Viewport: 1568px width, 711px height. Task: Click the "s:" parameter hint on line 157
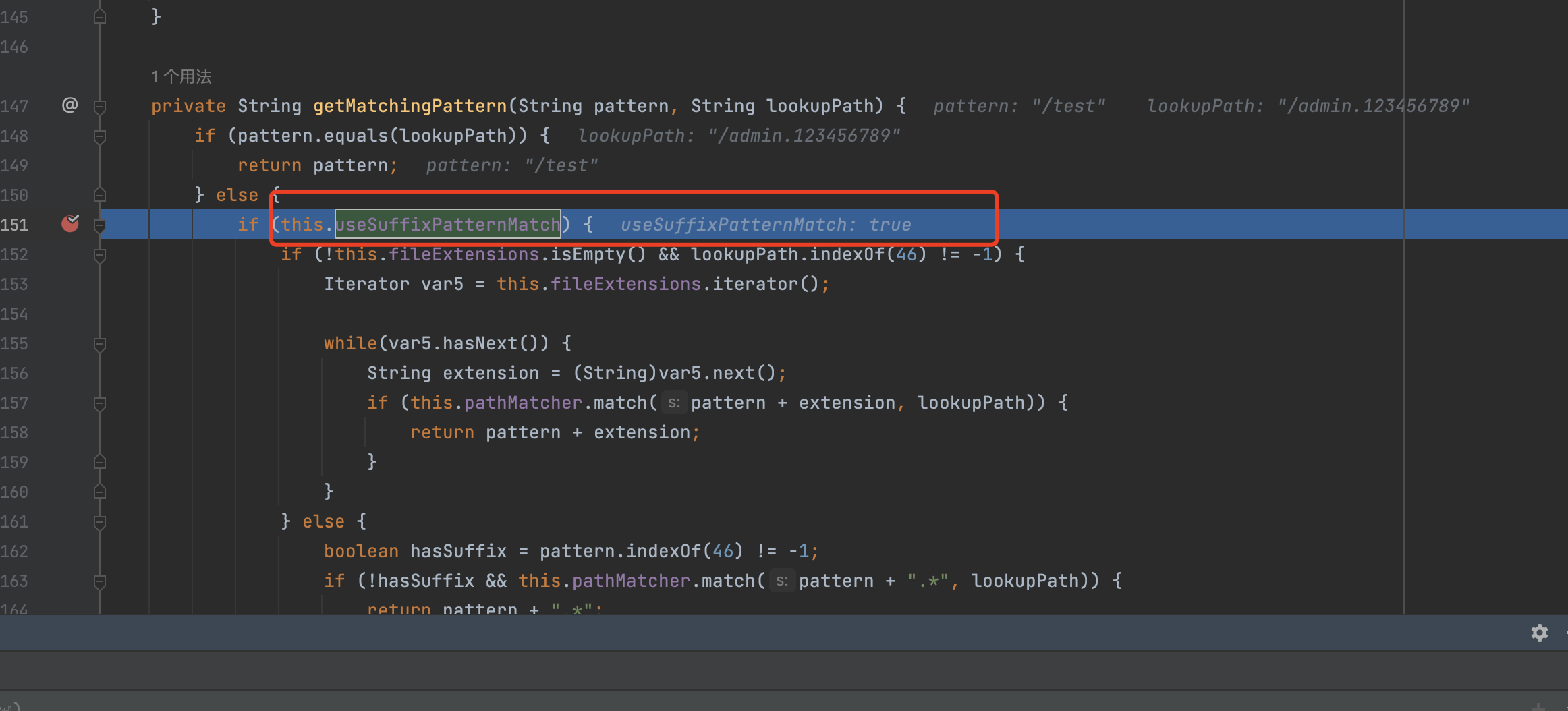(x=673, y=403)
